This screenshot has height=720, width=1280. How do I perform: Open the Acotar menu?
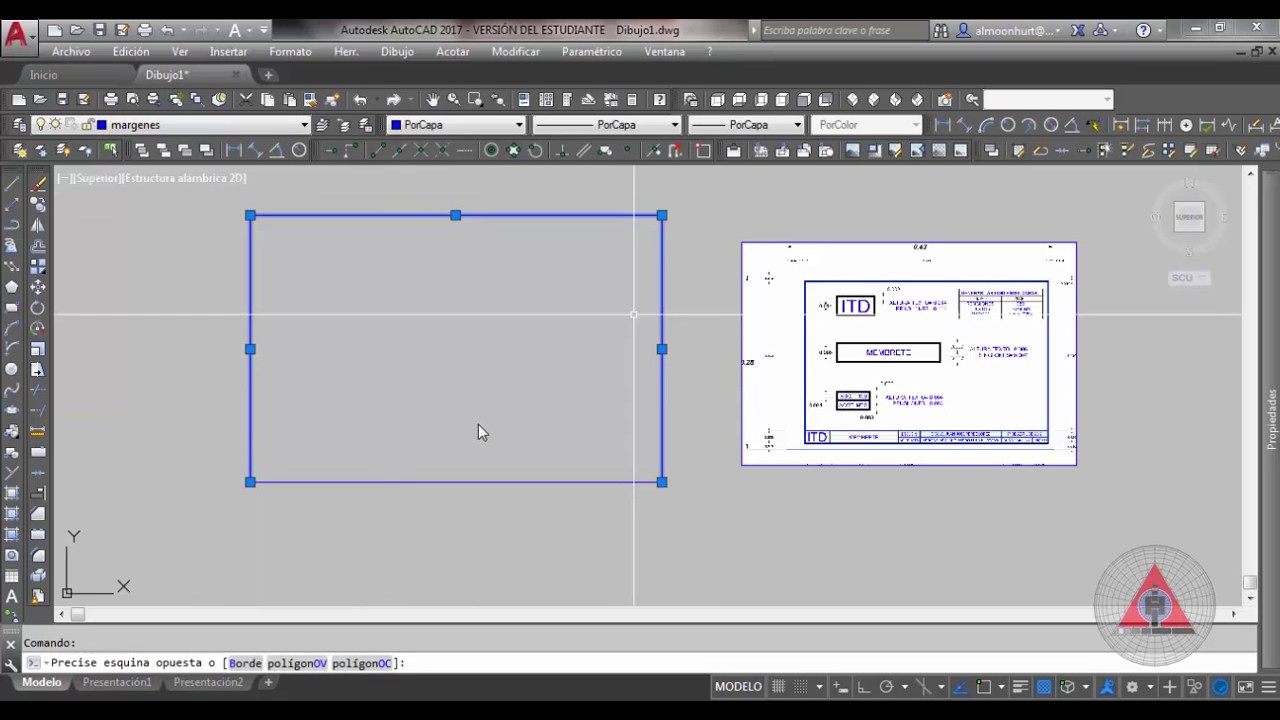[x=453, y=52]
